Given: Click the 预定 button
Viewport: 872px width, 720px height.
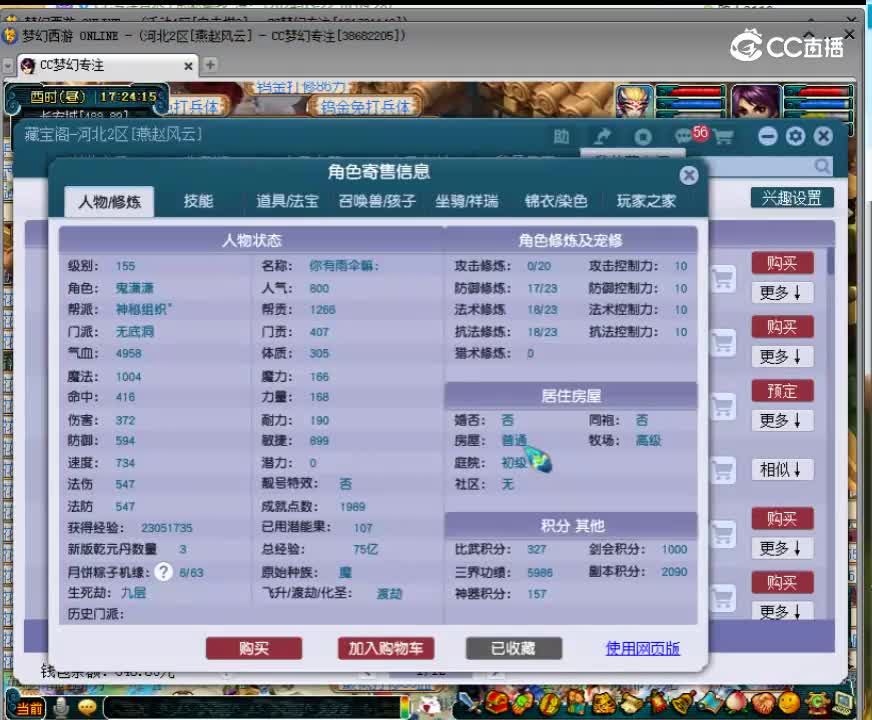Looking at the screenshot, I should (782, 391).
